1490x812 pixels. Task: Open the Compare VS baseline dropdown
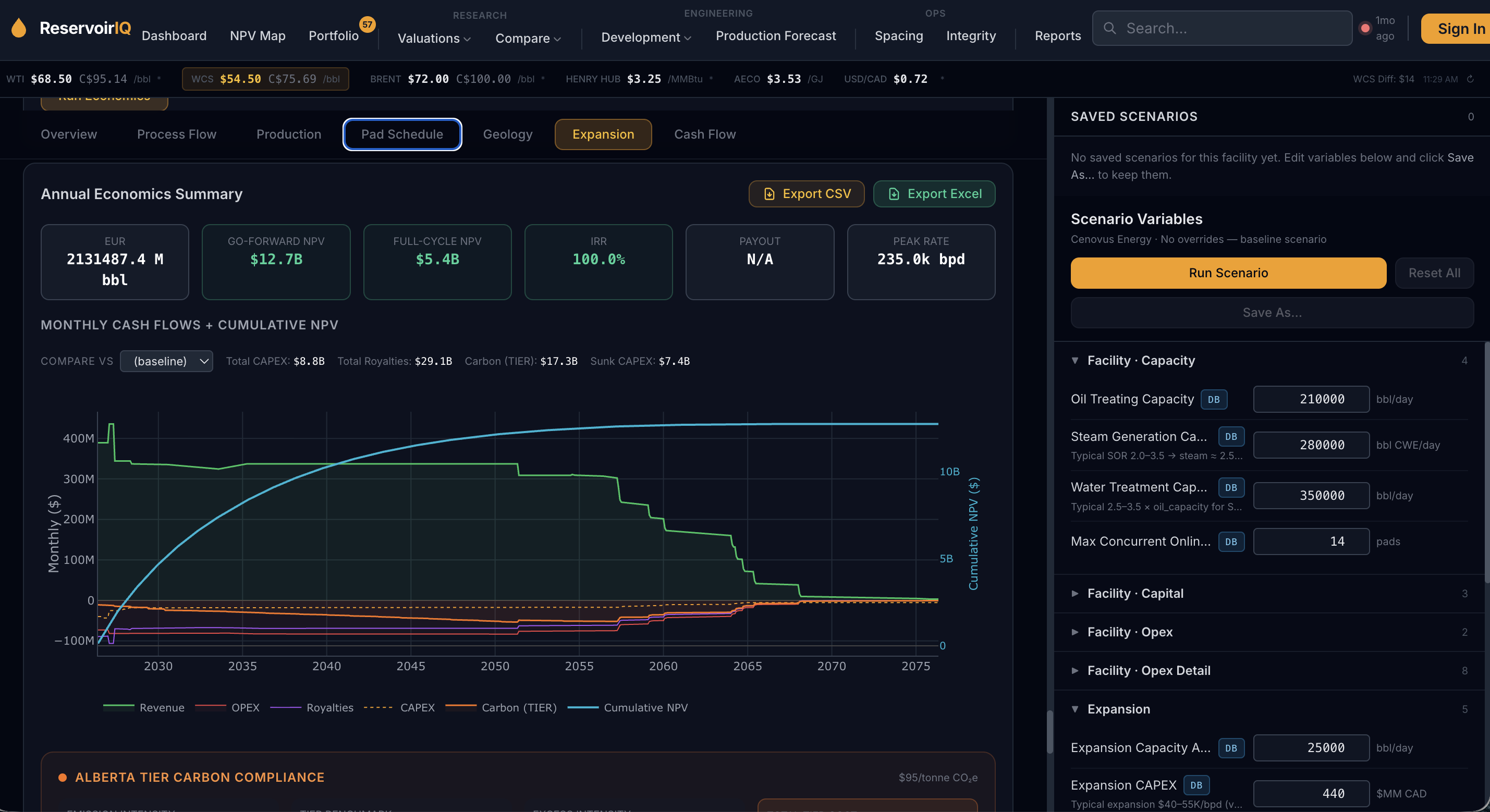(167, 361)
